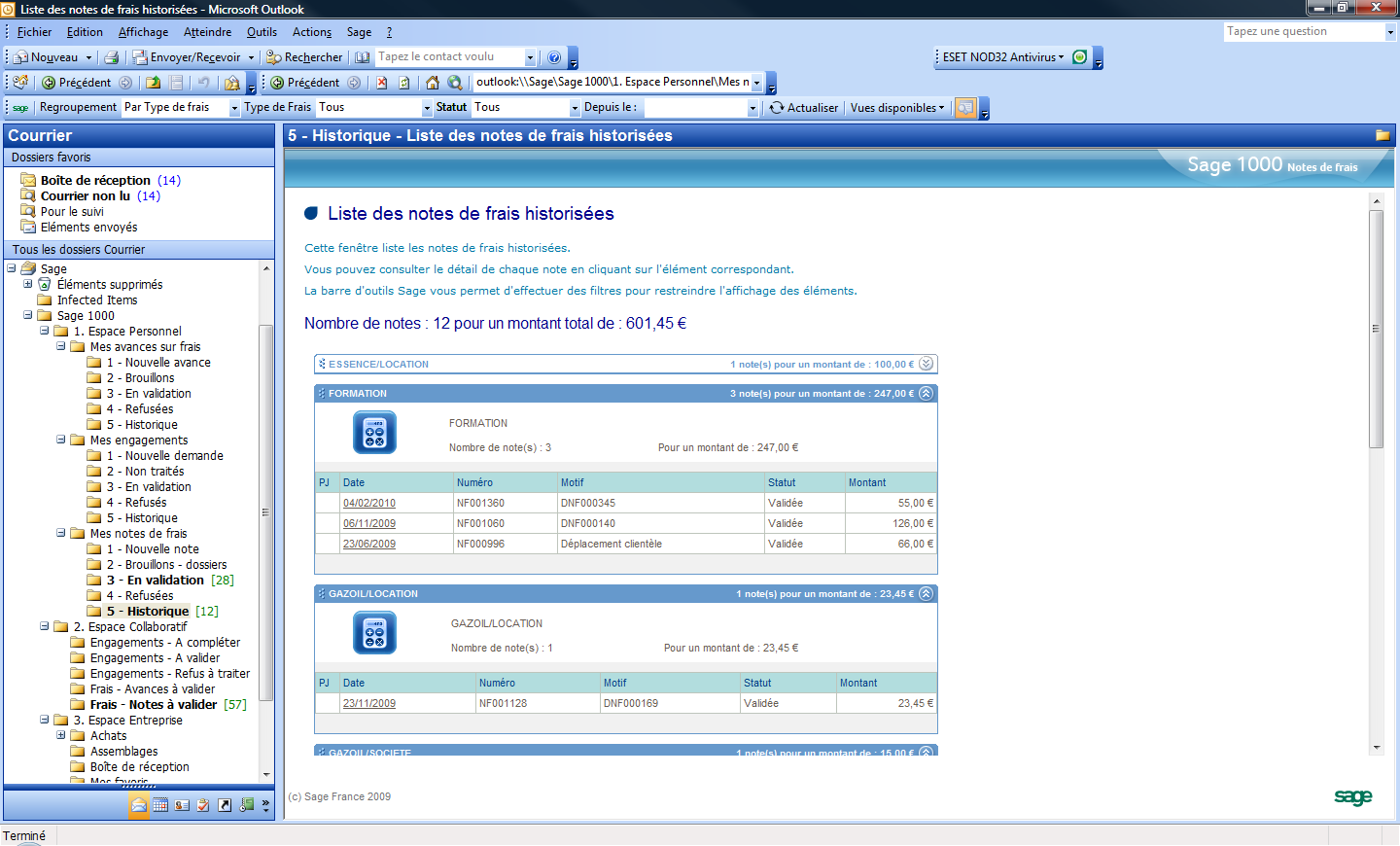Screen dimensions: 1400x846
Task: Switch to Mail view in navigation pane
Action: click(139, 805)
